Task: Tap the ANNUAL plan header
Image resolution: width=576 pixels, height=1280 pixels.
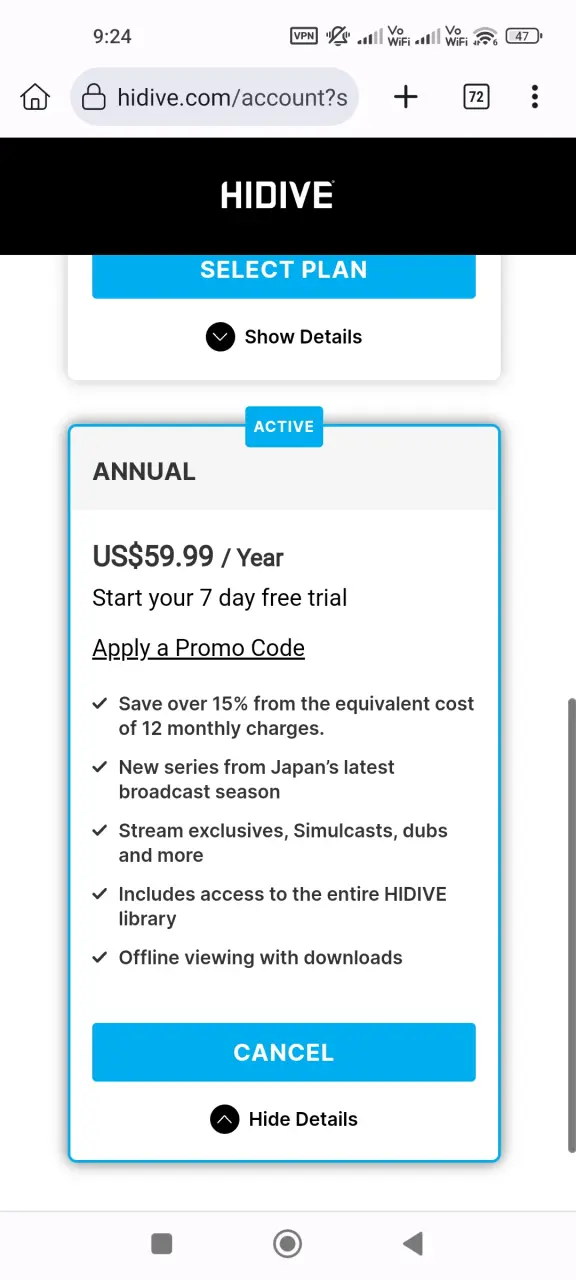Action: [284, 472]
